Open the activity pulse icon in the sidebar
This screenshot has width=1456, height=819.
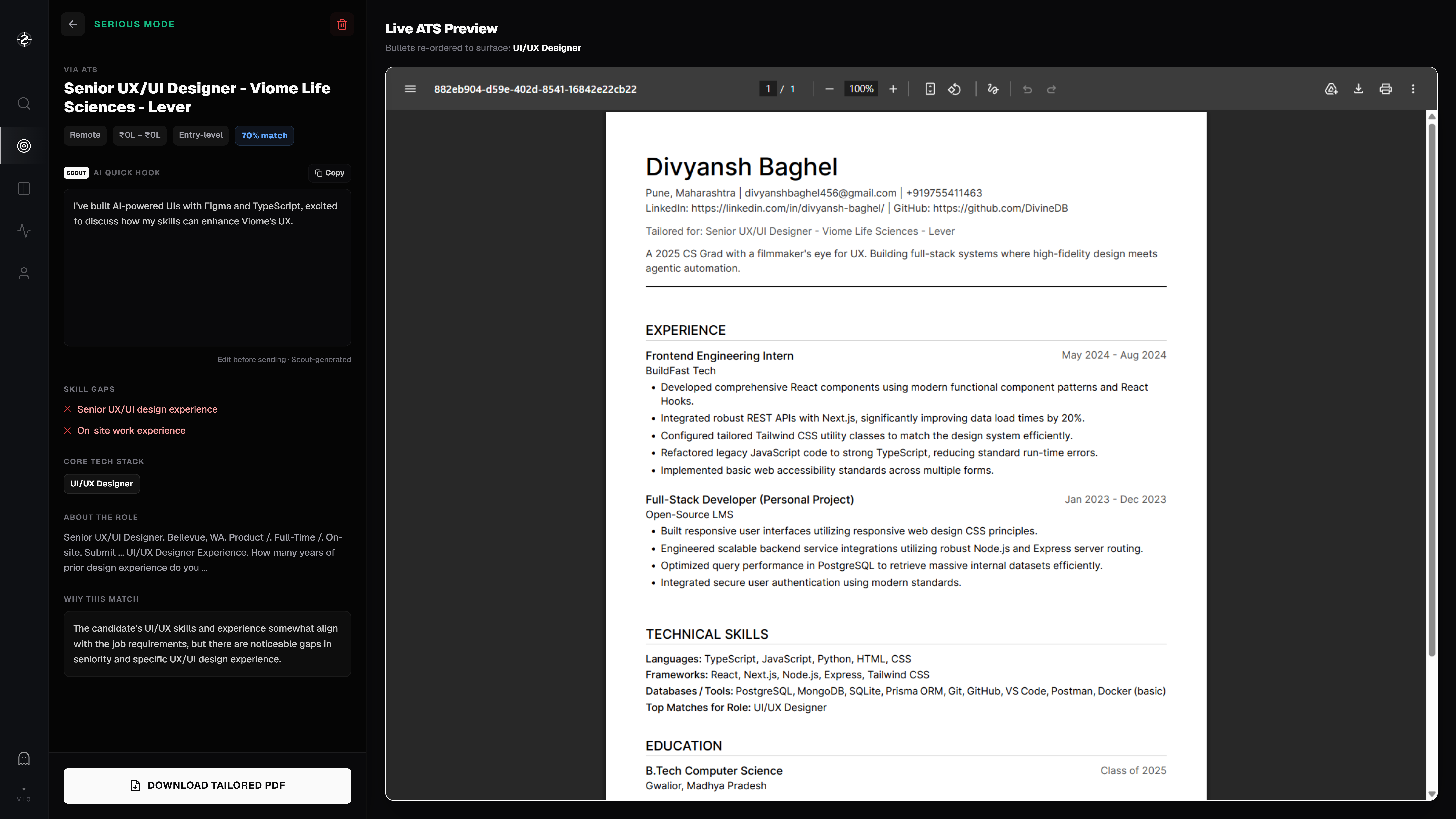click(x=24, y=231)
